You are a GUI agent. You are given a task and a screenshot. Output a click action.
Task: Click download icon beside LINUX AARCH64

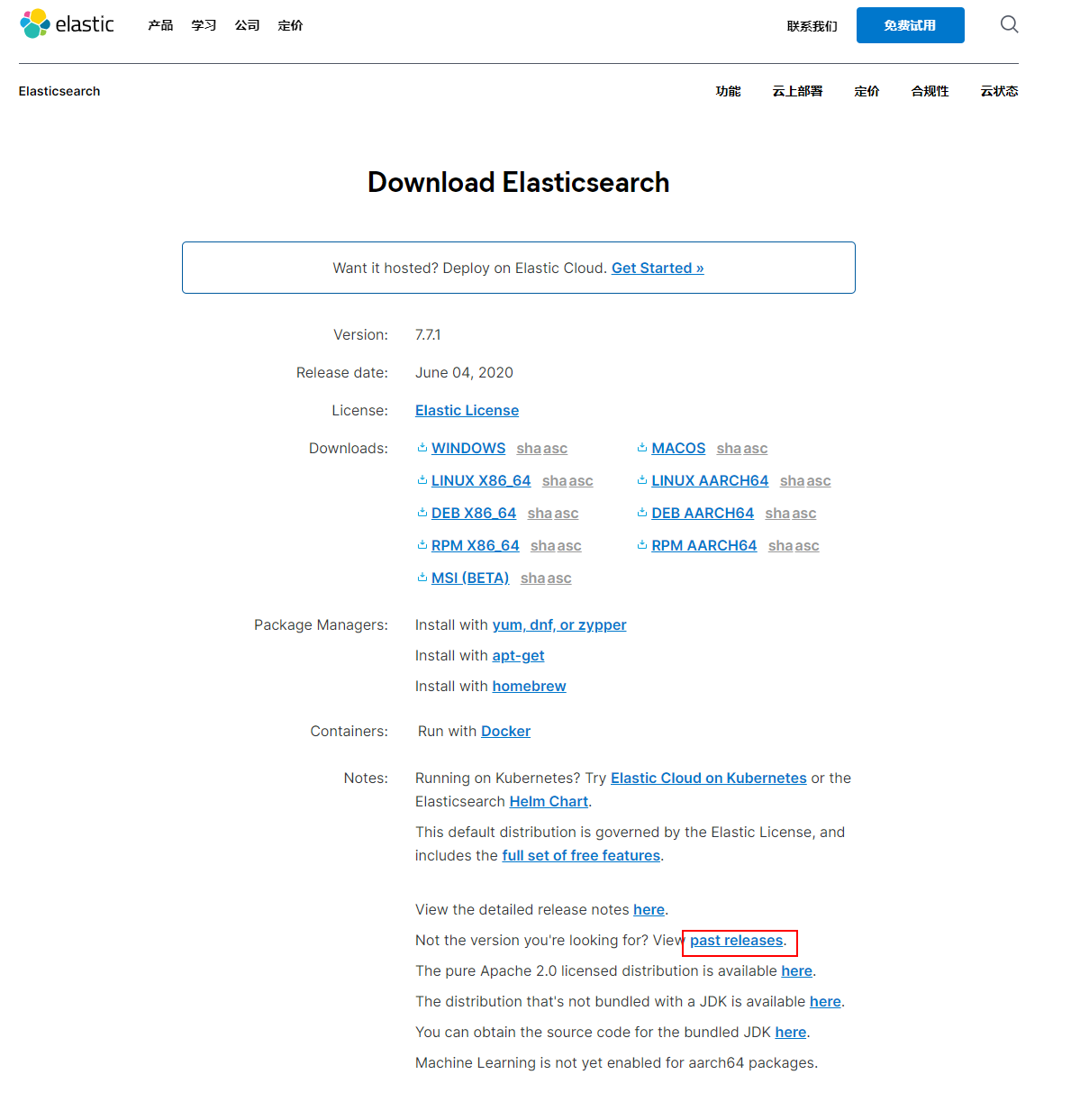(x=642, y=480)
